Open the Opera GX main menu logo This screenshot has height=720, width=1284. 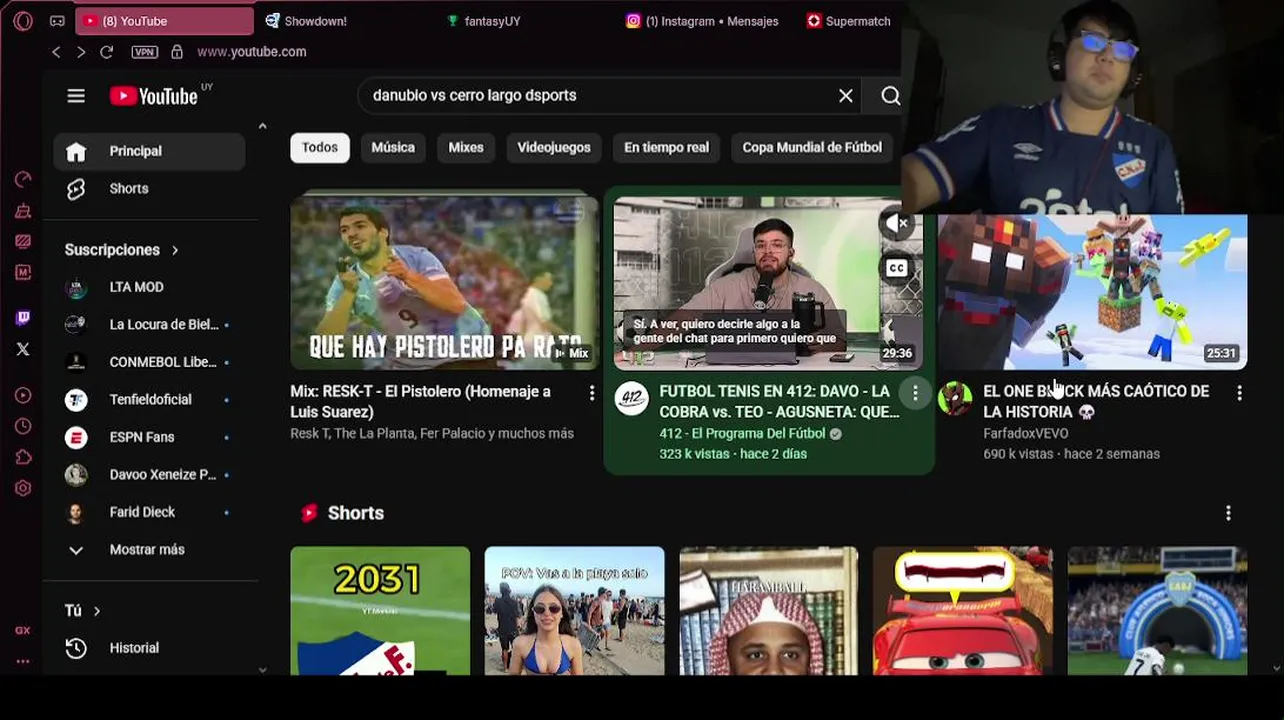point(23,21)
